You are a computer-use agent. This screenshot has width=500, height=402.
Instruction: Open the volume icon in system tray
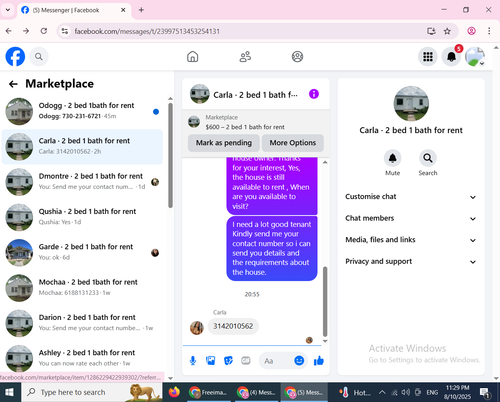click(406, 392)
